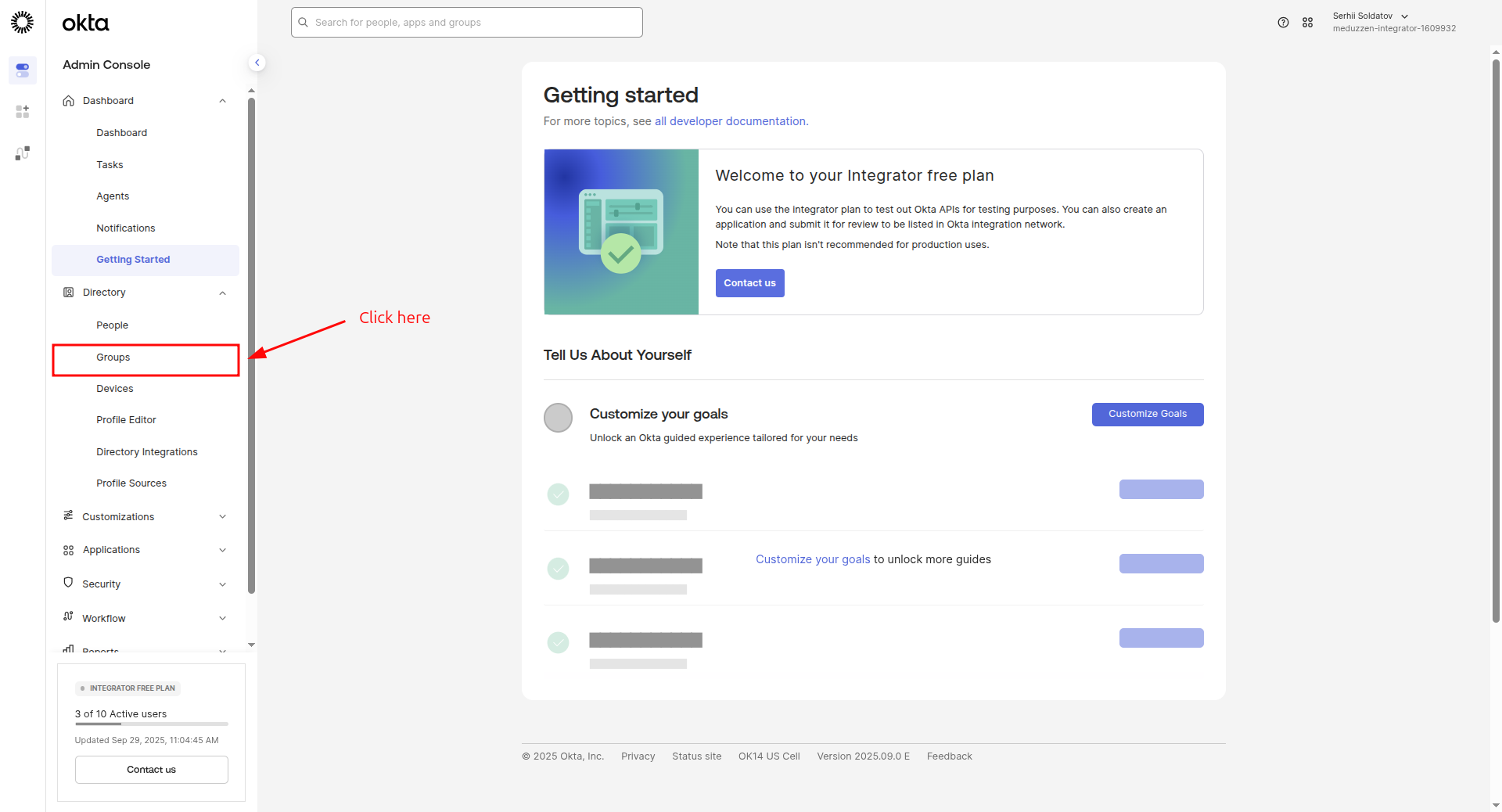Click the Security shield icon
Image resolution: width=1502 pixels, height=812 pixels.
pos(69,583)
